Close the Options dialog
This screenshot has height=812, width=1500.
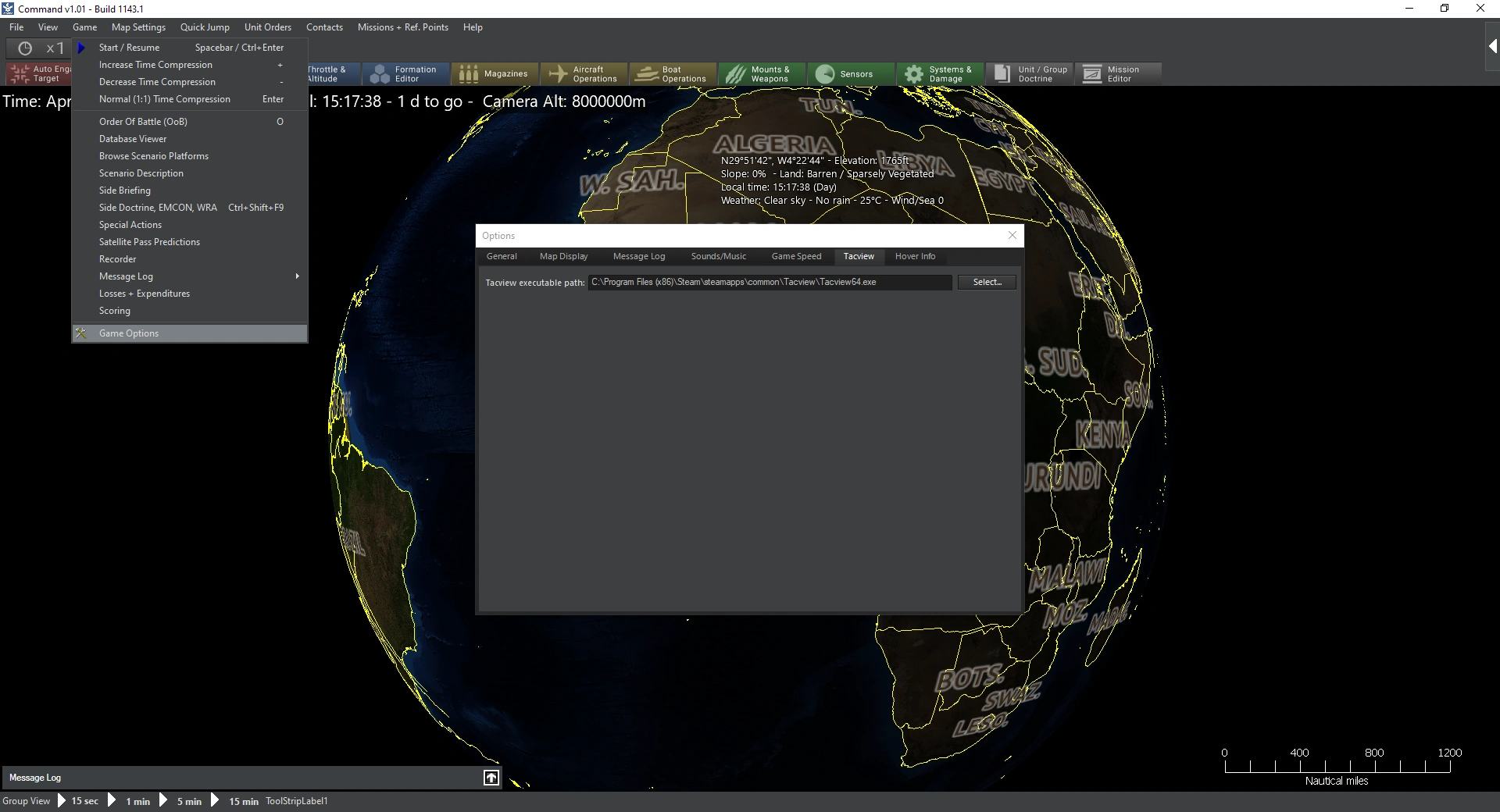(x=1012, y=235)
